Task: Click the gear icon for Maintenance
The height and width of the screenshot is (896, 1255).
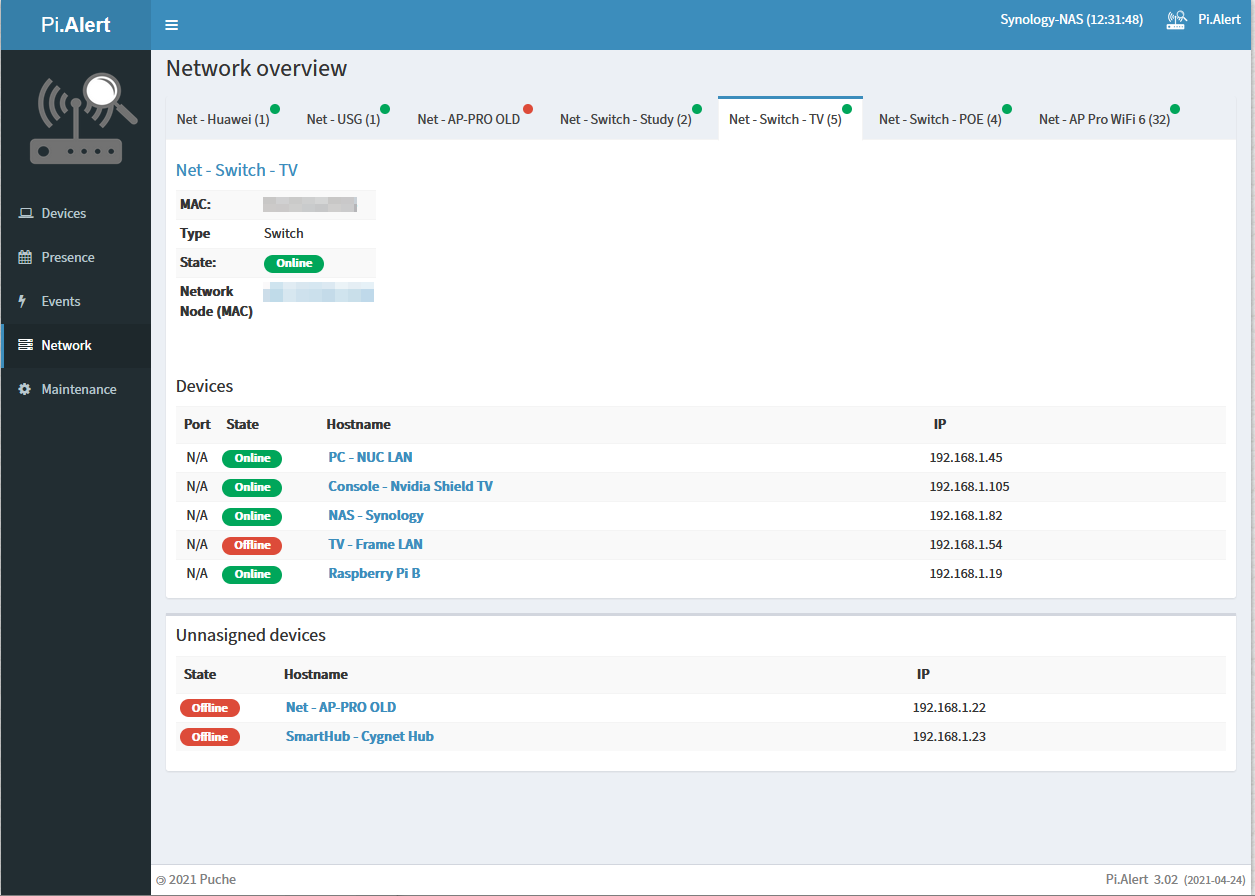Action: 26,389
